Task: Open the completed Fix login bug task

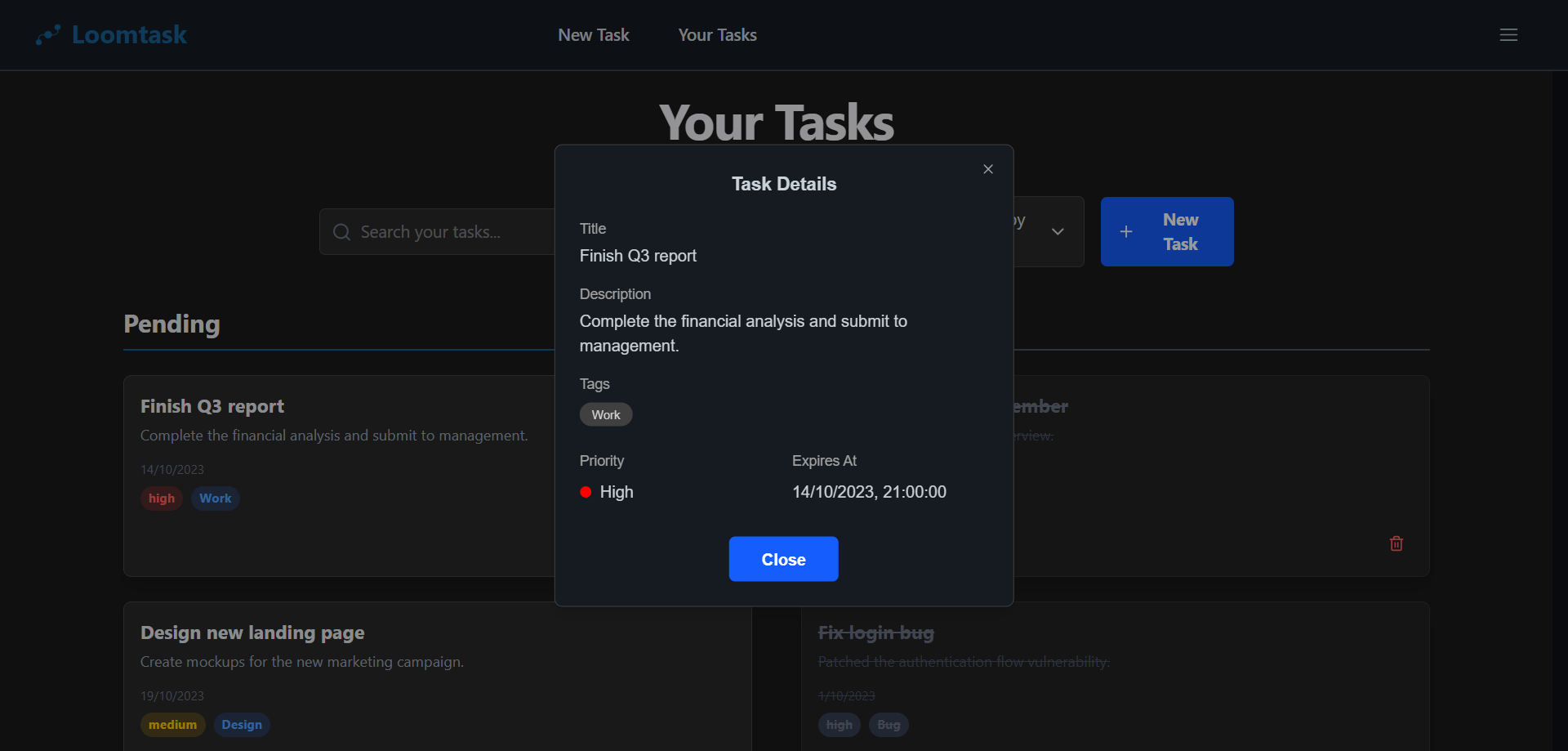Action: point(876,633)
